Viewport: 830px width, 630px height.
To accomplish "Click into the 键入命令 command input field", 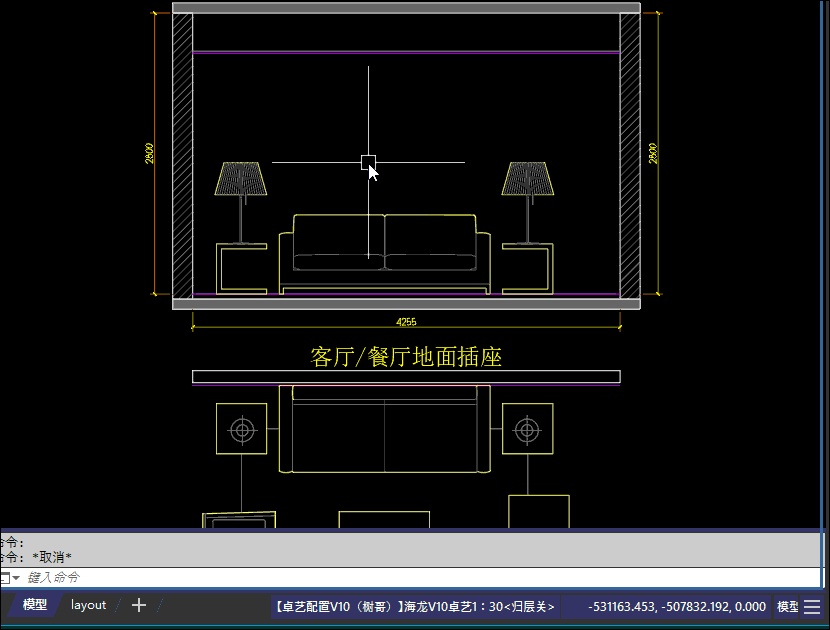I will [300, 578].
